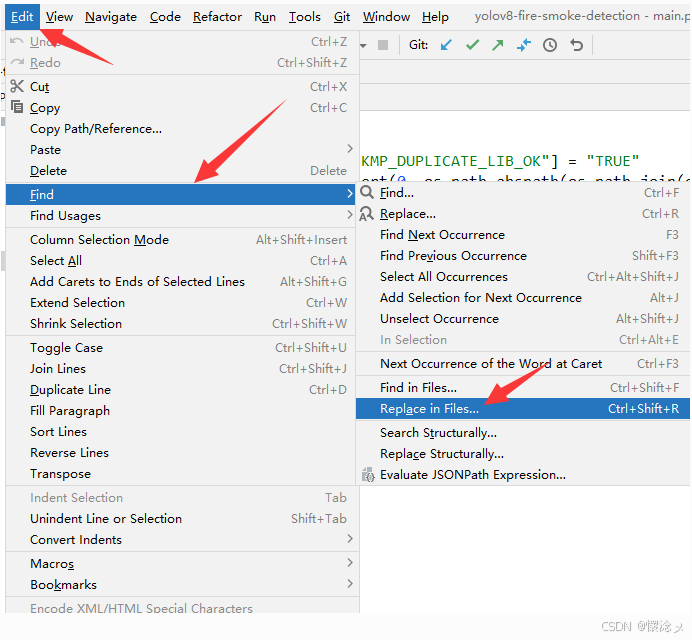
Task: Open Git Show History clock icon
Action: point(549,45)
